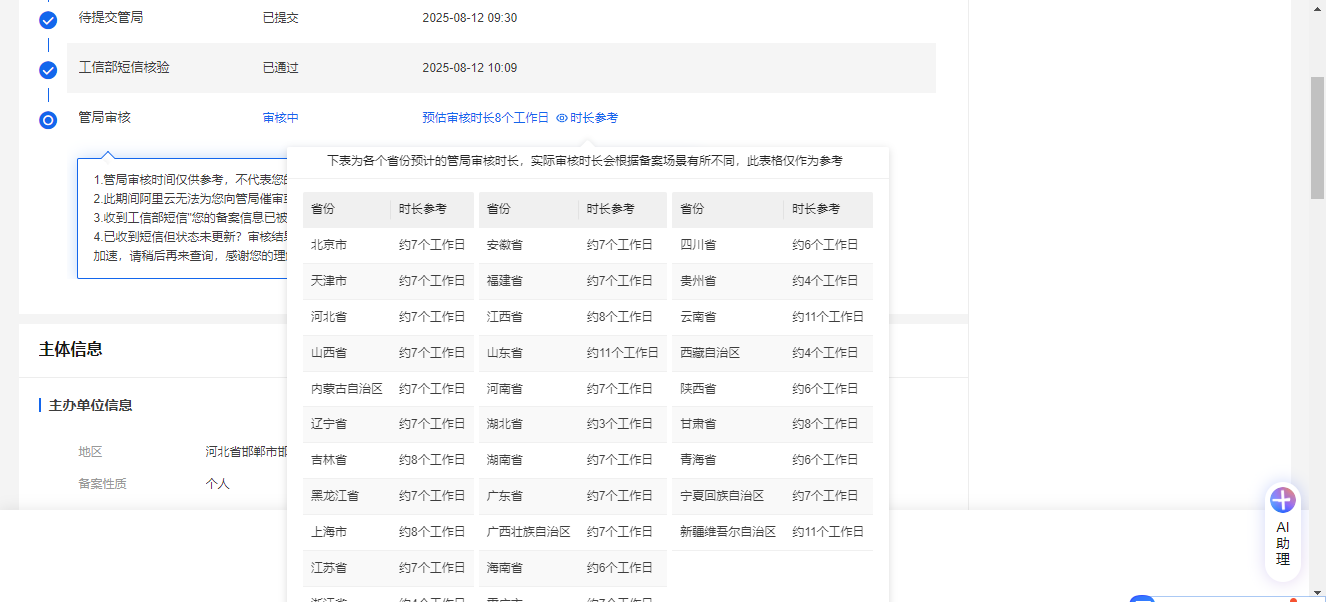The height and width of the screenshot is (602, 1326).
Task: Click 预估审核时长8个工作日 link
Action: click(485, 118)
